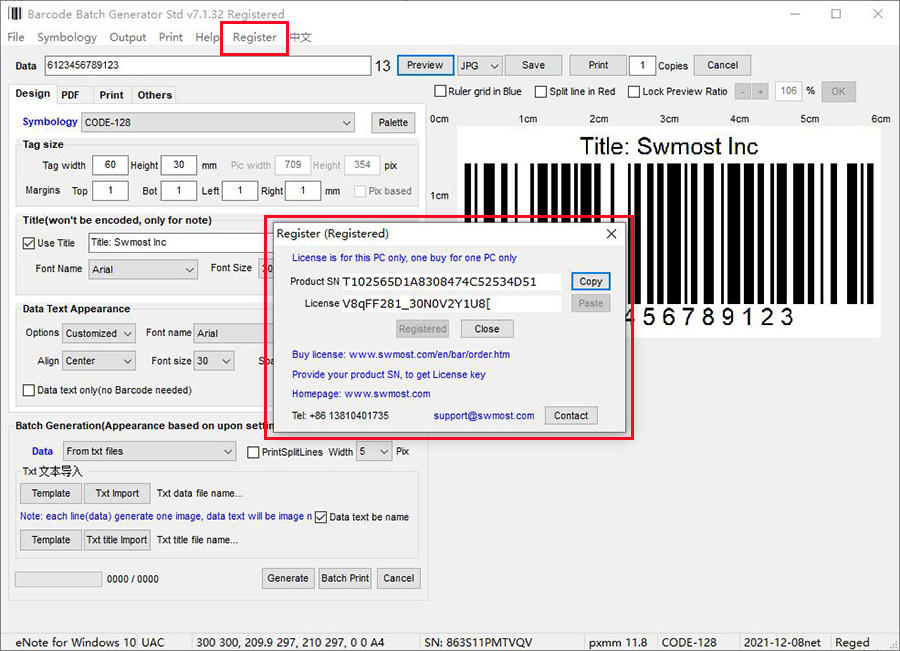
Task: Toggle Lock Preview Ratio checkbox
Action: 634,91
